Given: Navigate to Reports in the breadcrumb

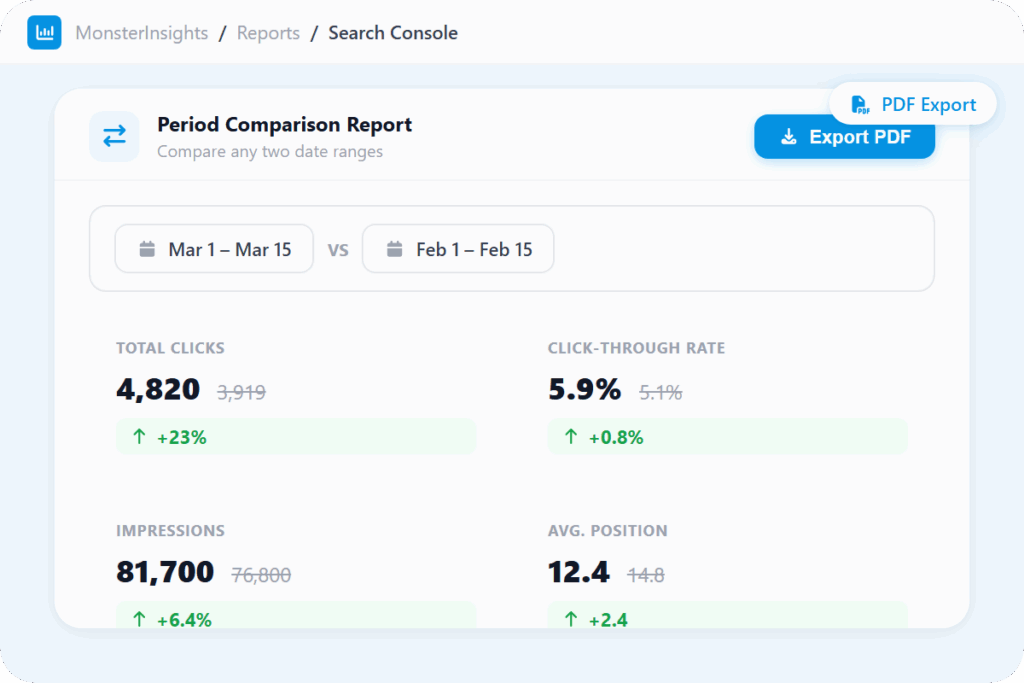Looking at the screenshot, I should point(268,33).
